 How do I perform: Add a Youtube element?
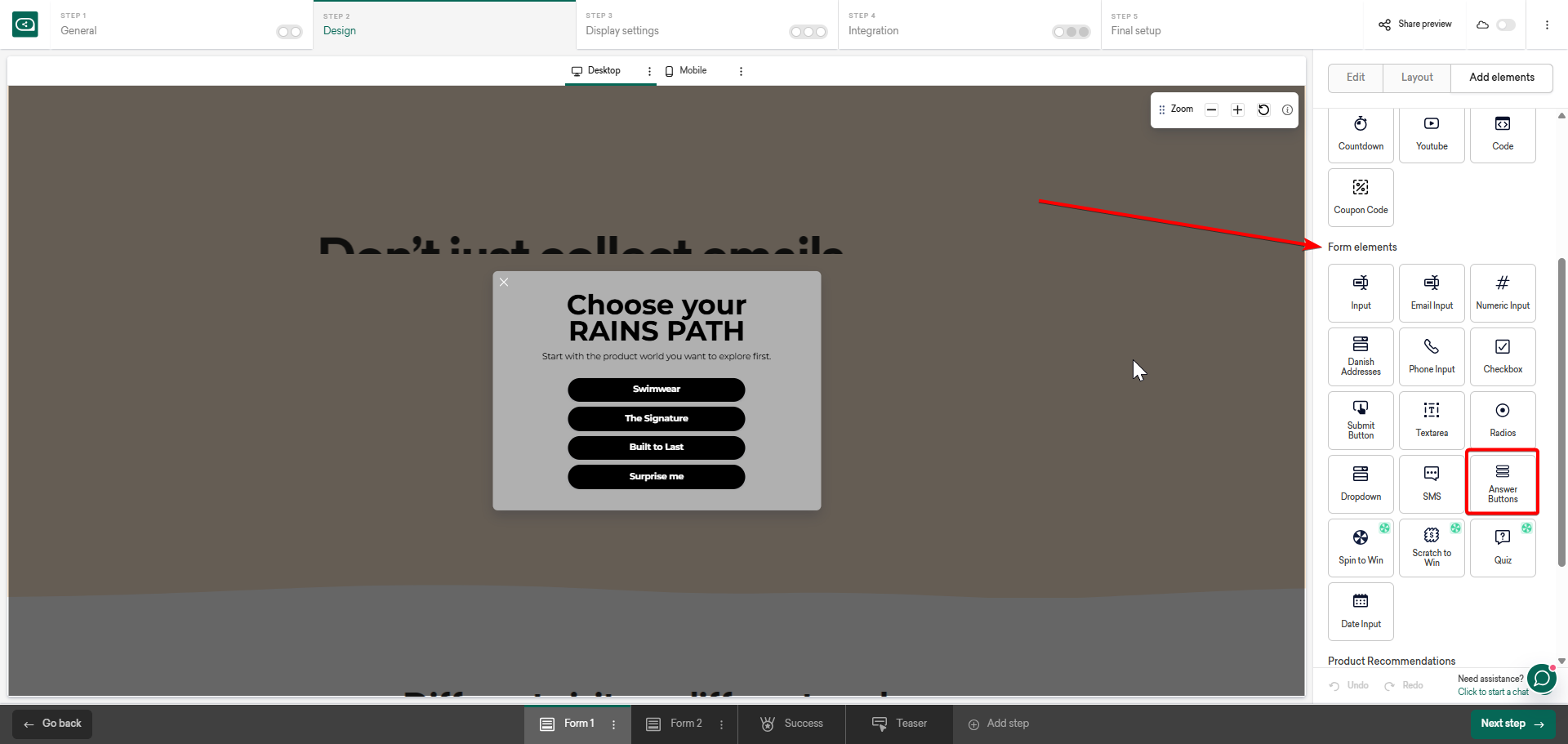pyautogui.click(x=1432, y=134)
